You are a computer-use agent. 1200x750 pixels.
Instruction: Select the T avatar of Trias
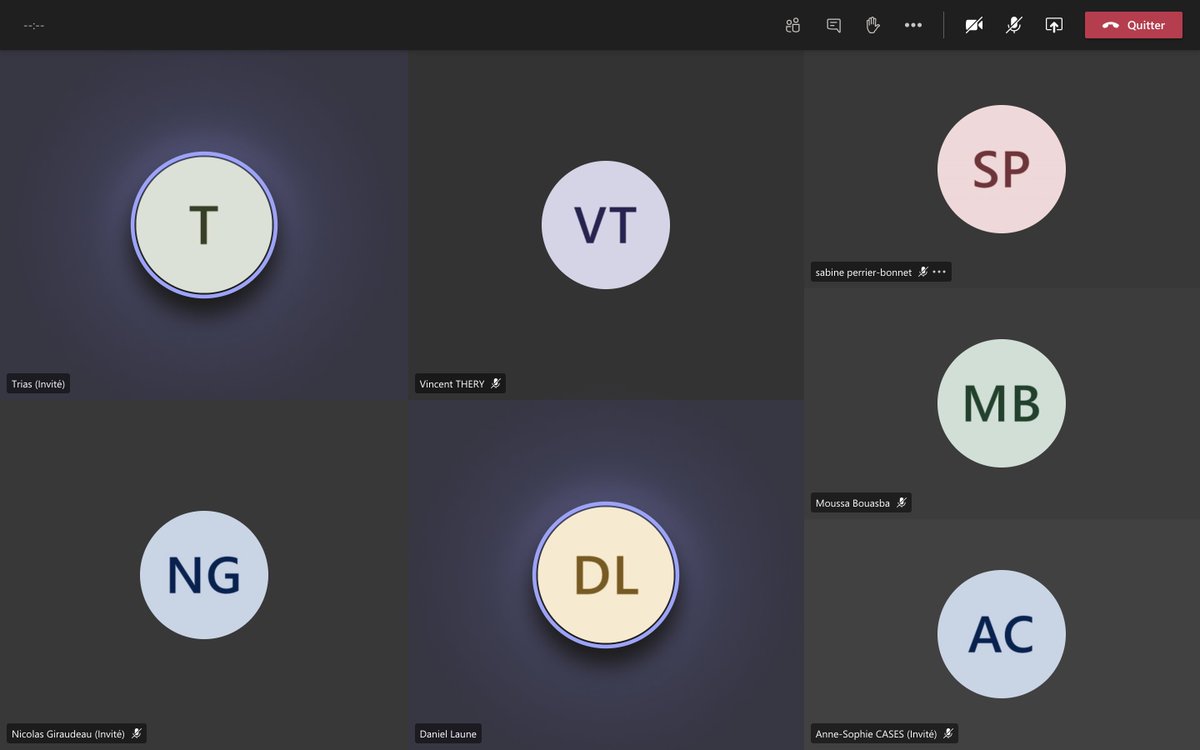[204, 225]
